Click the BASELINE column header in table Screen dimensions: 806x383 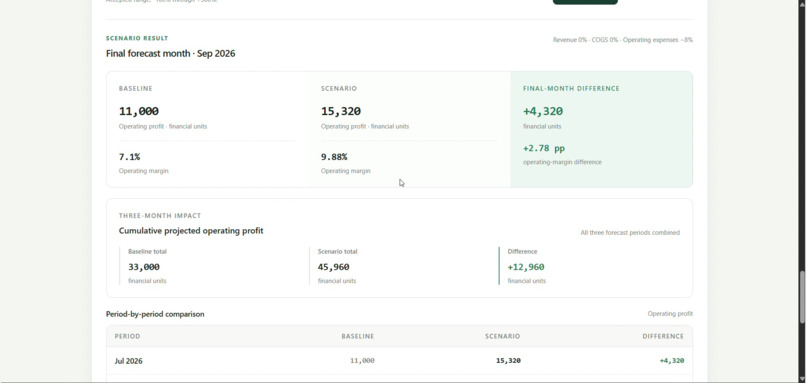(x=358, y=336)
